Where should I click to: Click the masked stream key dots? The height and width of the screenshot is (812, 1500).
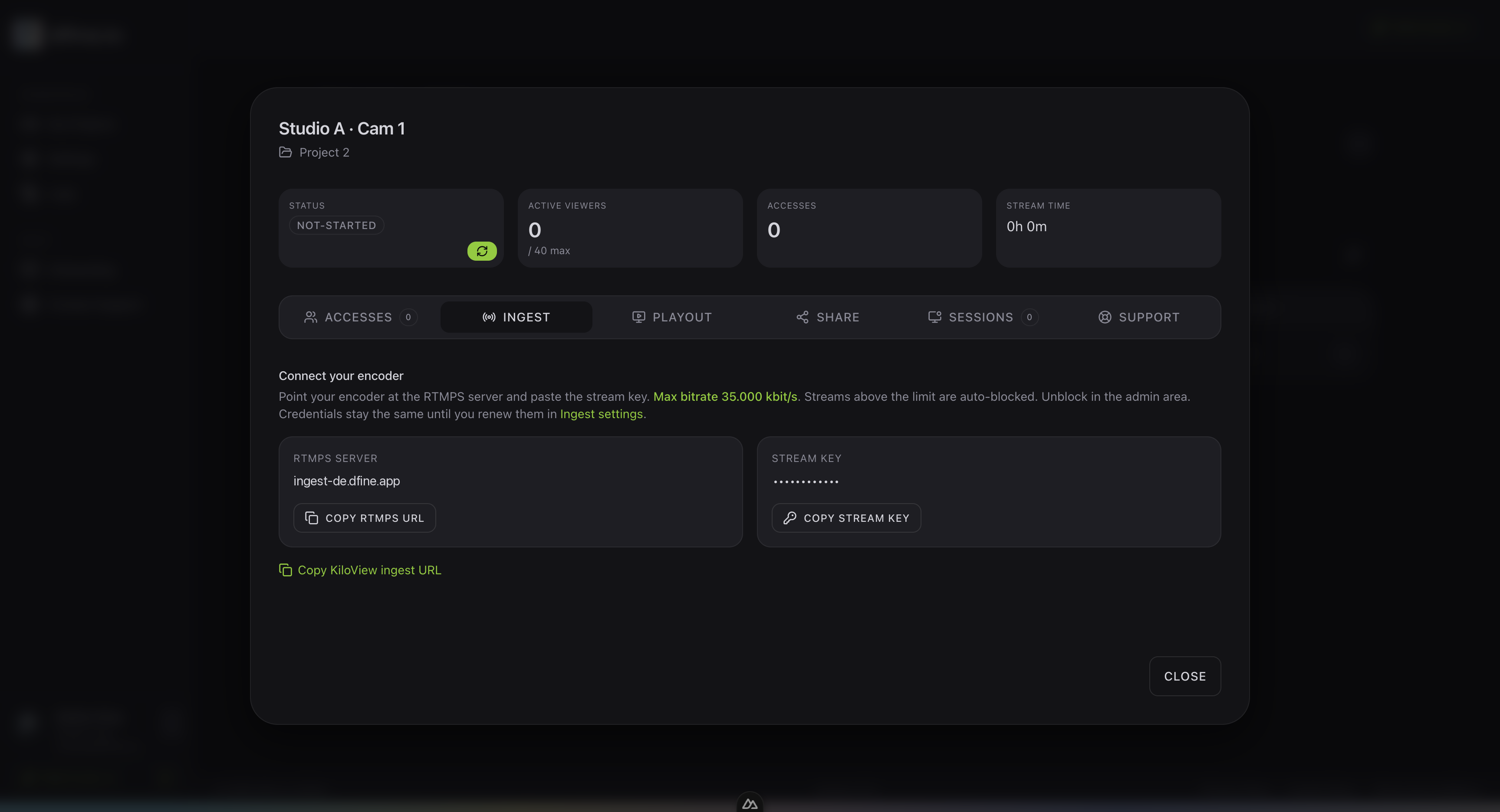[806, 481]
